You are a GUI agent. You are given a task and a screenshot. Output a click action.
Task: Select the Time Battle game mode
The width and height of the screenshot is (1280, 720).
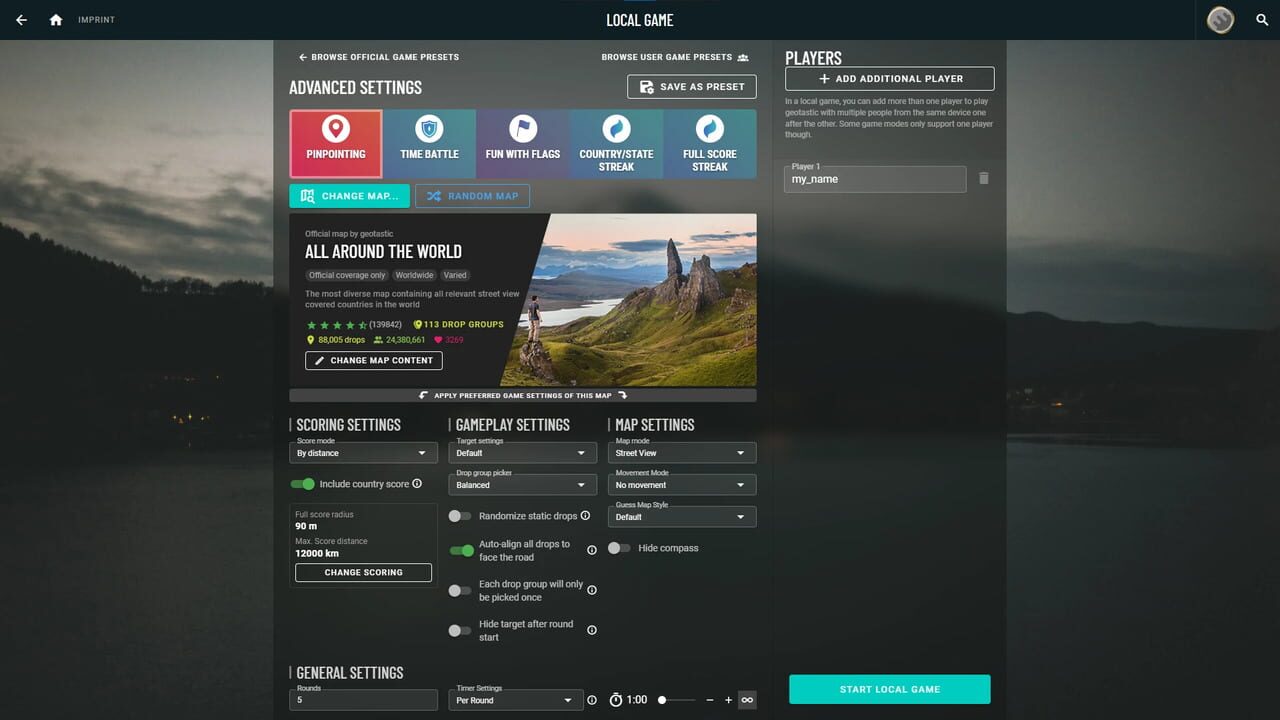coord(429,143)
